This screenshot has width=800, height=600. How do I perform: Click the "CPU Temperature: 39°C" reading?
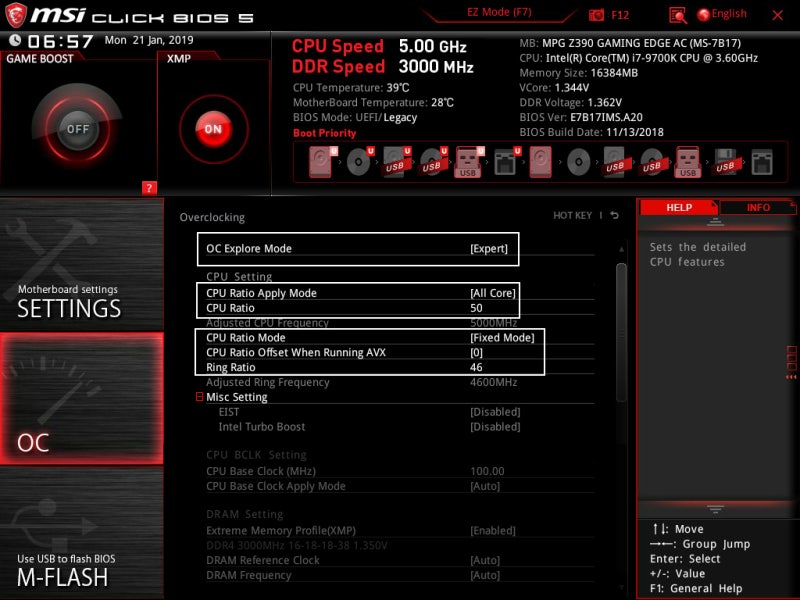click(351, 88)
